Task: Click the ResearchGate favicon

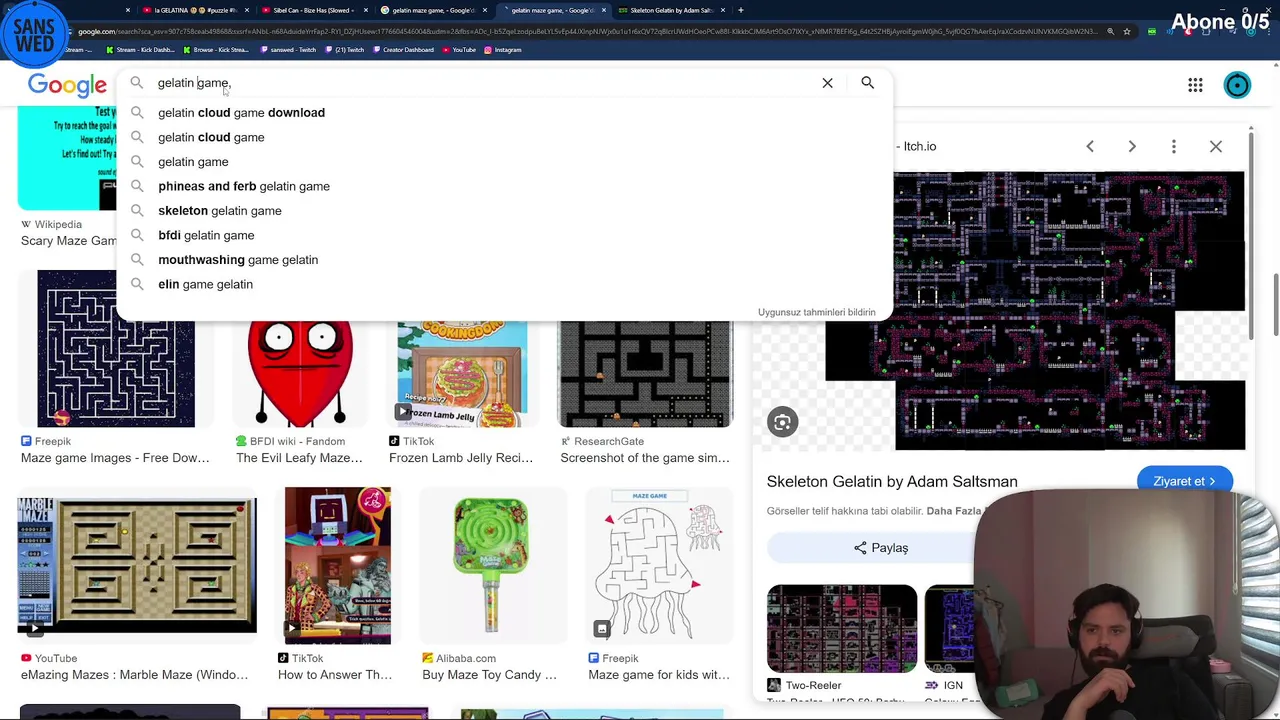Action: [565, 441]
